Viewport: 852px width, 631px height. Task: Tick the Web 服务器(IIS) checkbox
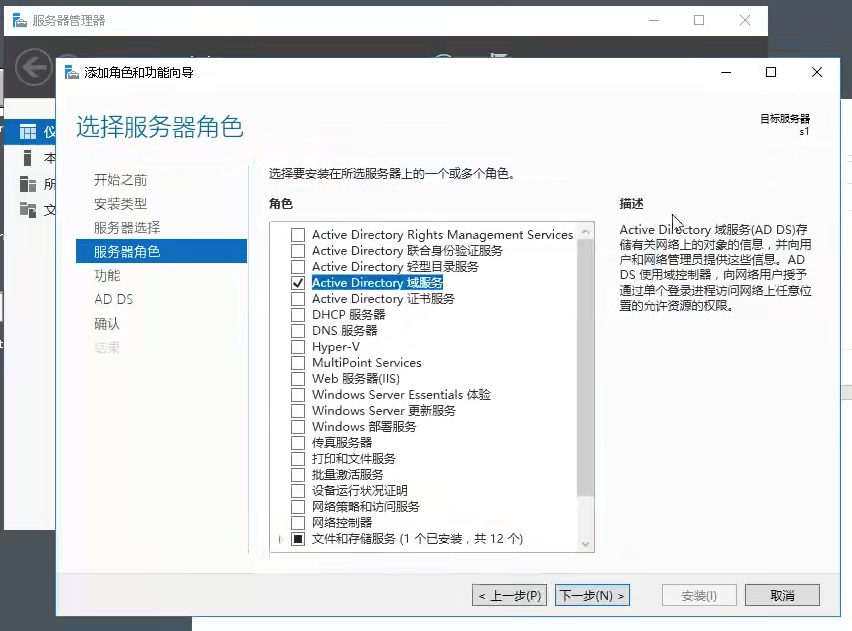pyautogui.click(x=298, y=379)
